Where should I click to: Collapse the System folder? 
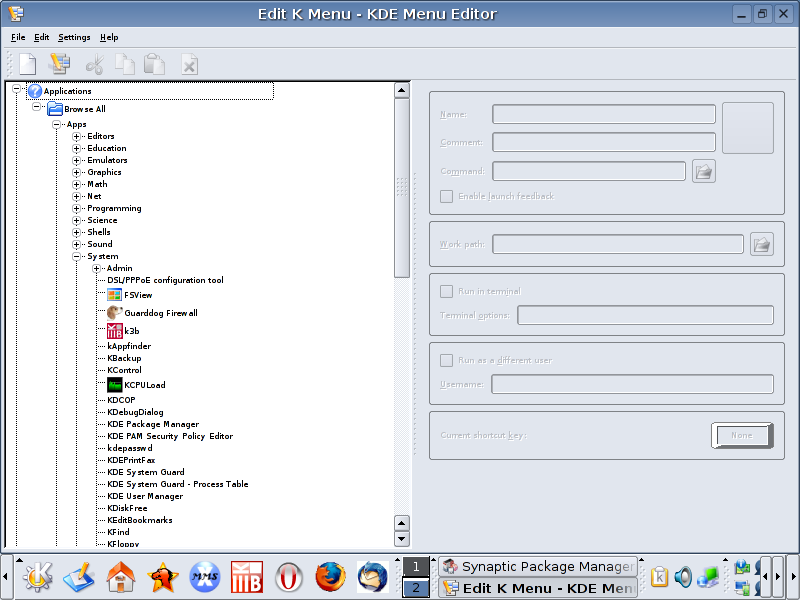pyautogui.click(x=77, y=256)
